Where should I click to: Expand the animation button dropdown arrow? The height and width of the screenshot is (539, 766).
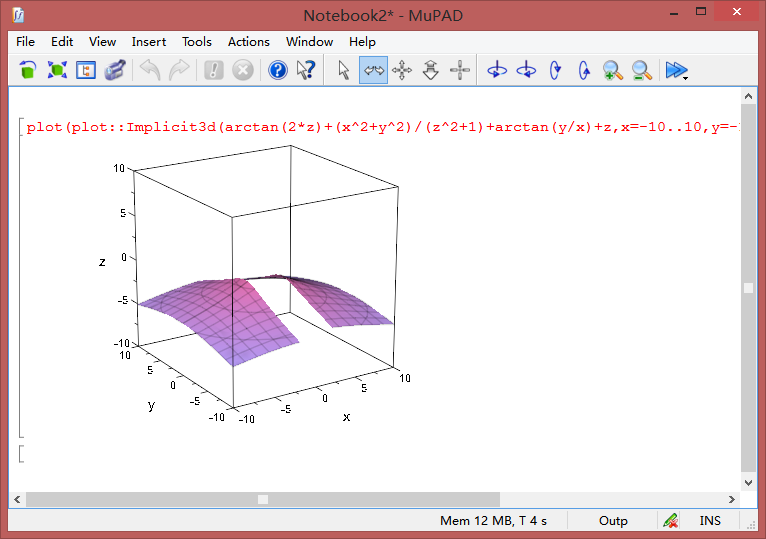pos(685,78)
